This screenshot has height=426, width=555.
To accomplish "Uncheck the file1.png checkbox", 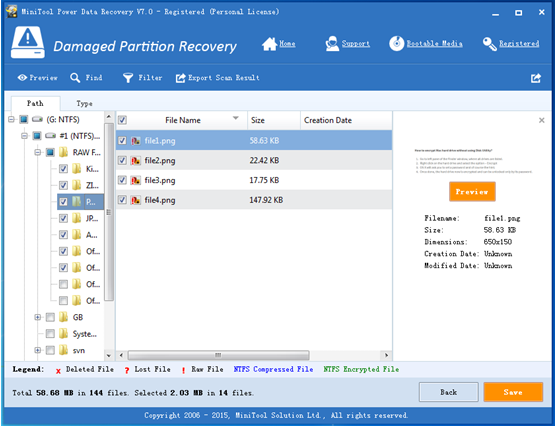I will pos(122,141).
